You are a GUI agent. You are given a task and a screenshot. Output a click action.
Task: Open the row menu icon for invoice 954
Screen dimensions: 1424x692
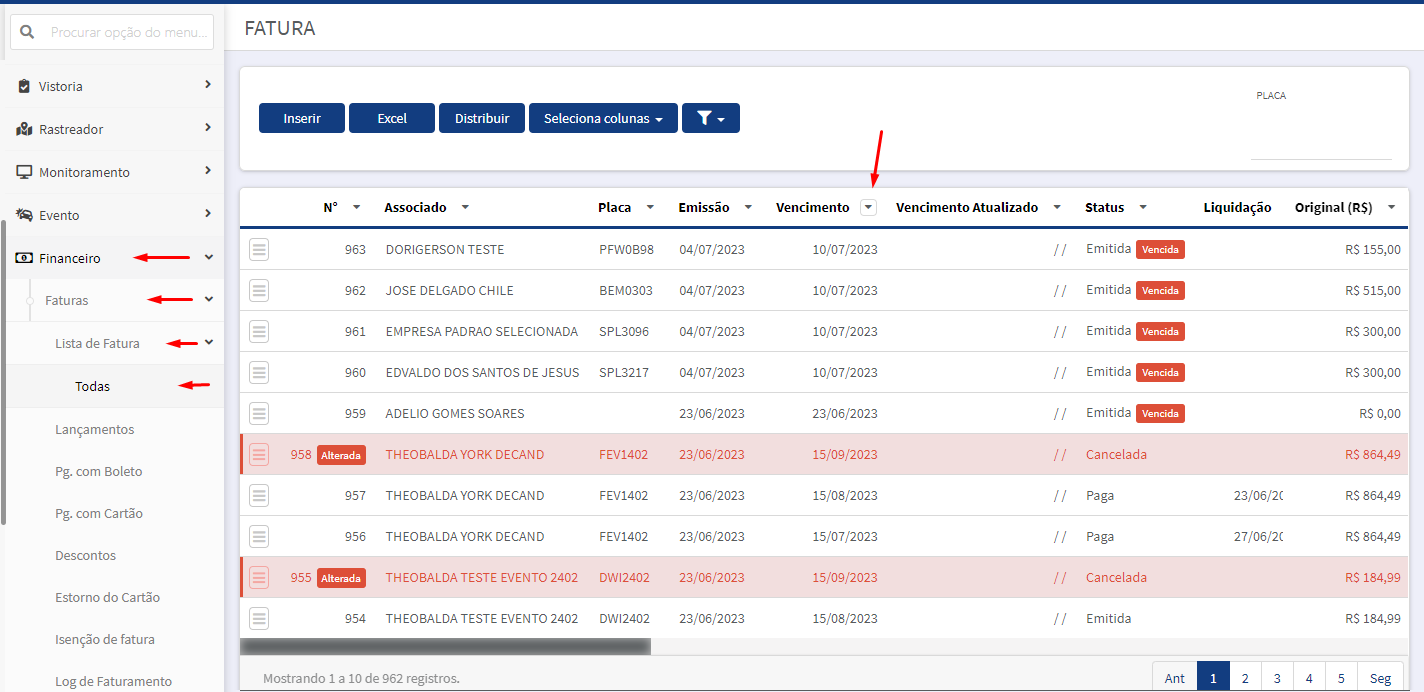click(259, 618)
